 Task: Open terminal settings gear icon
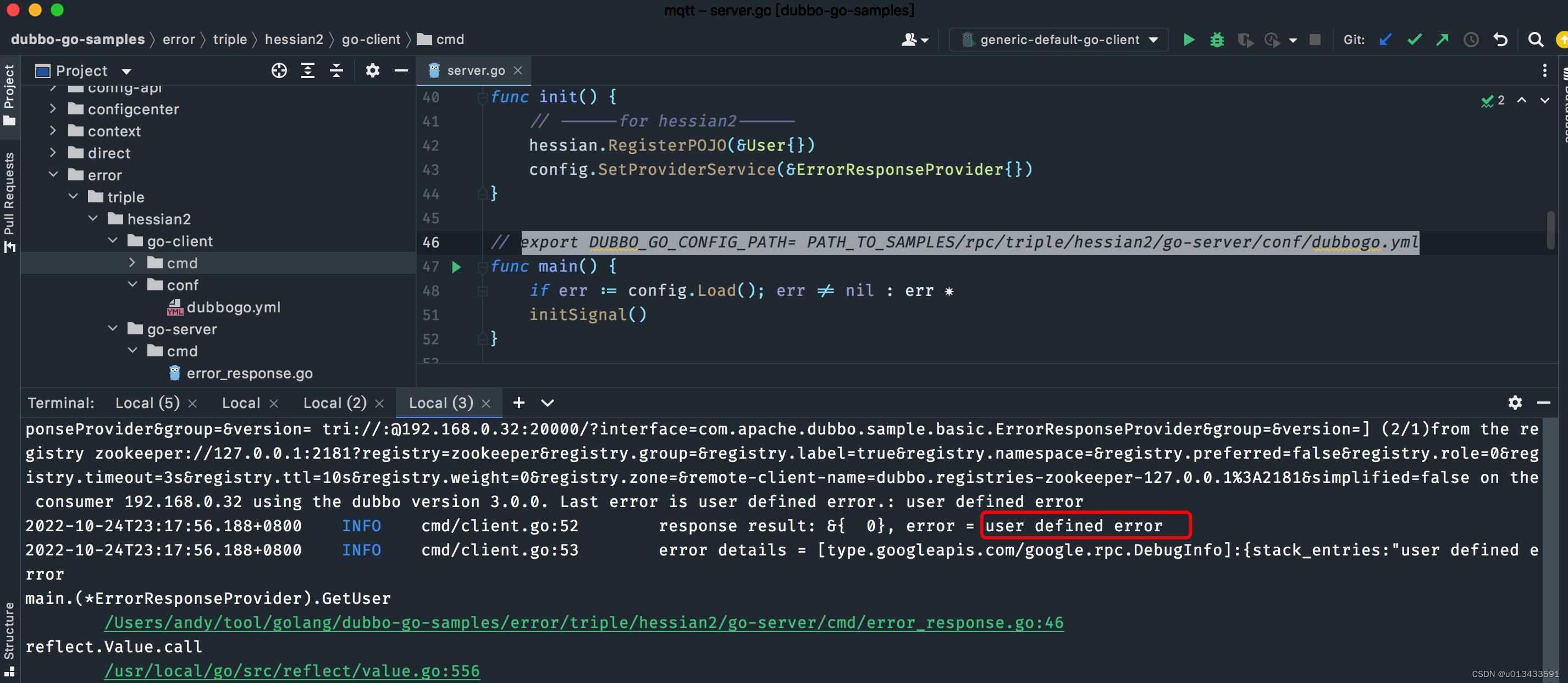1515,403
